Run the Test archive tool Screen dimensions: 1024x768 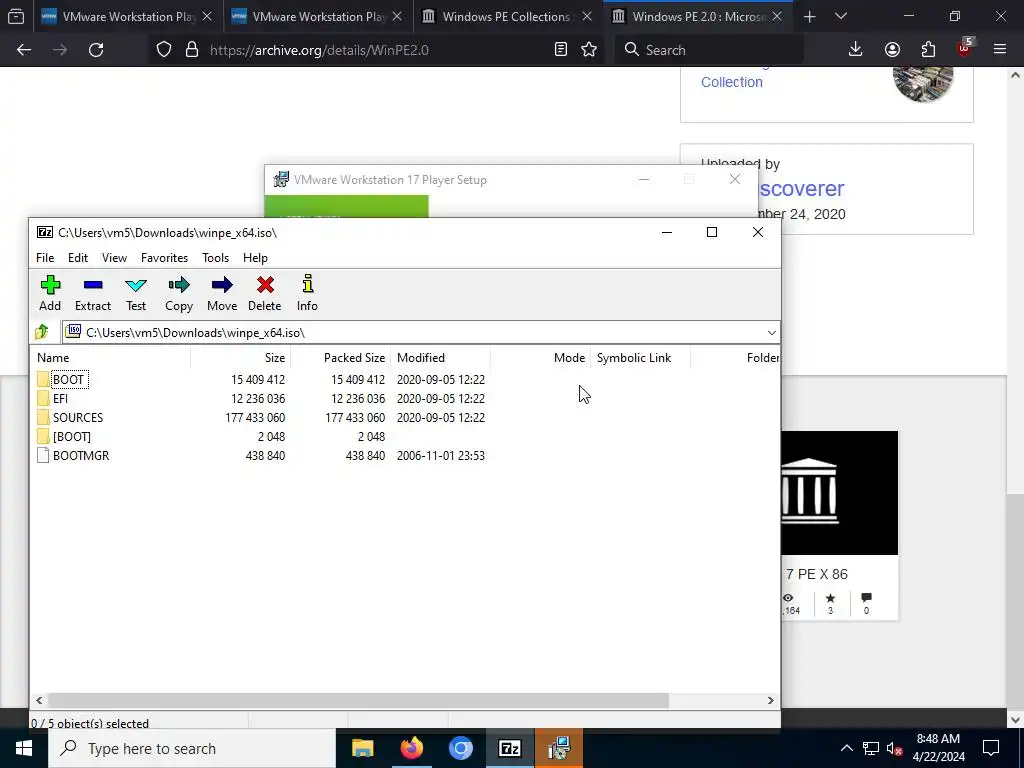point(136,293)
